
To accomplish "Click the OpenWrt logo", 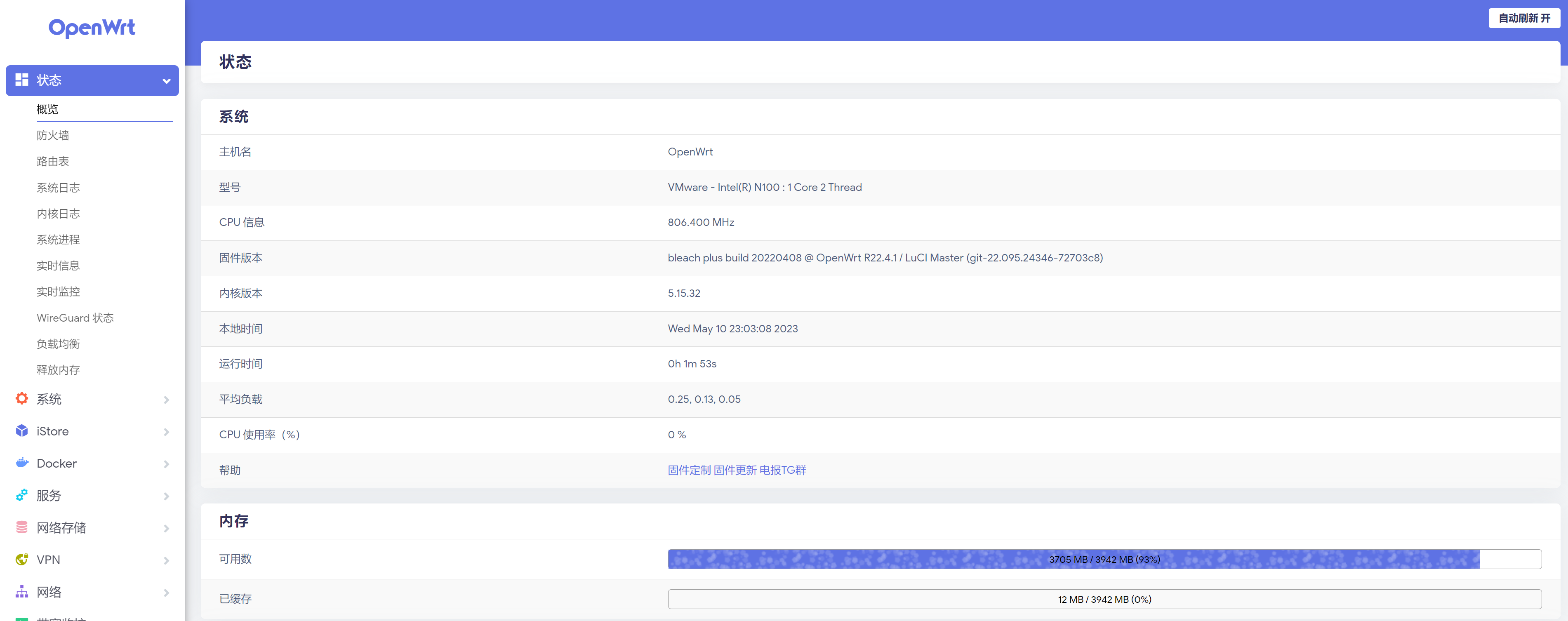I will pos(92,28).
